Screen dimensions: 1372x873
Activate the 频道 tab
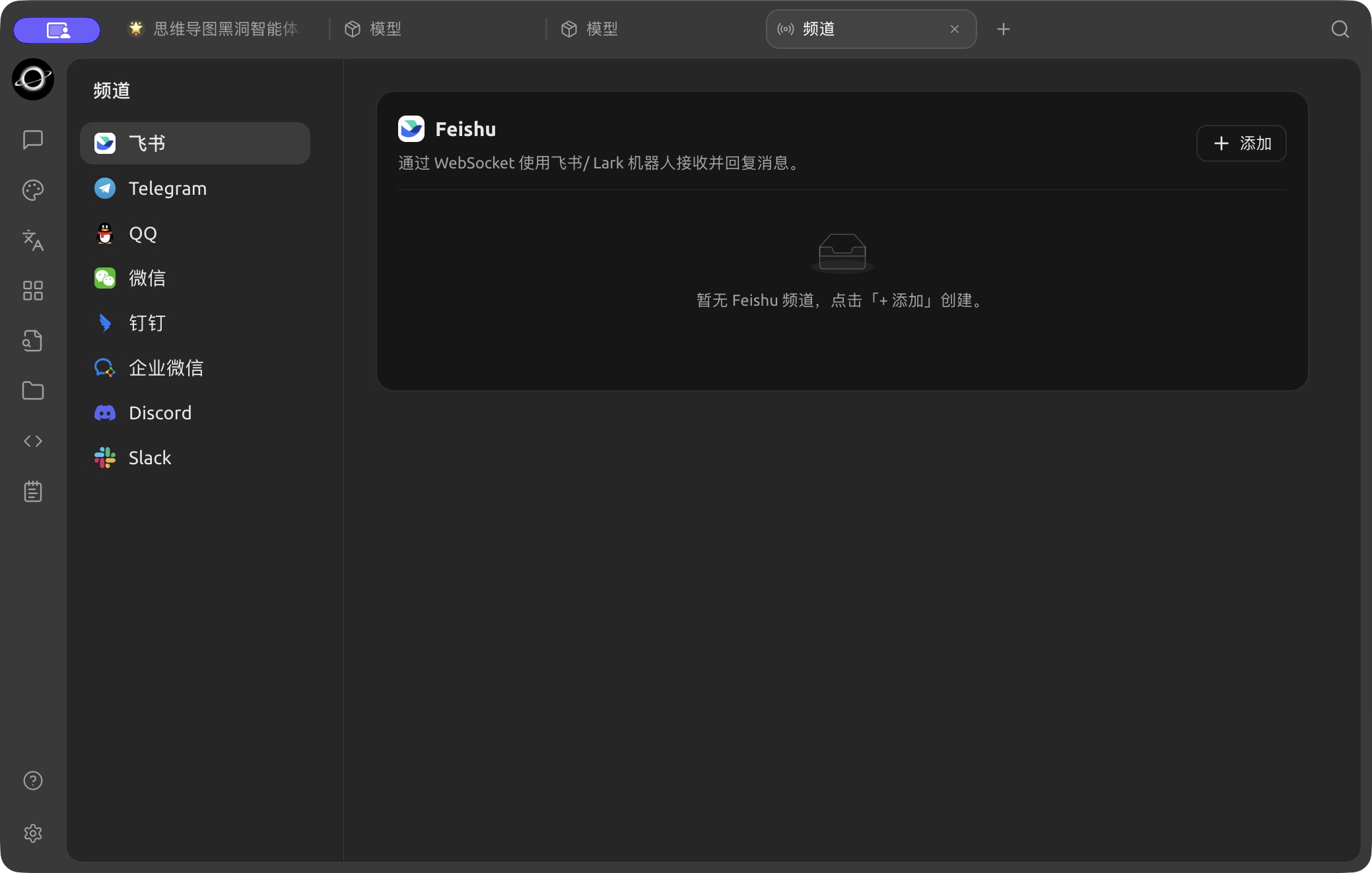[x=871, y=29]
